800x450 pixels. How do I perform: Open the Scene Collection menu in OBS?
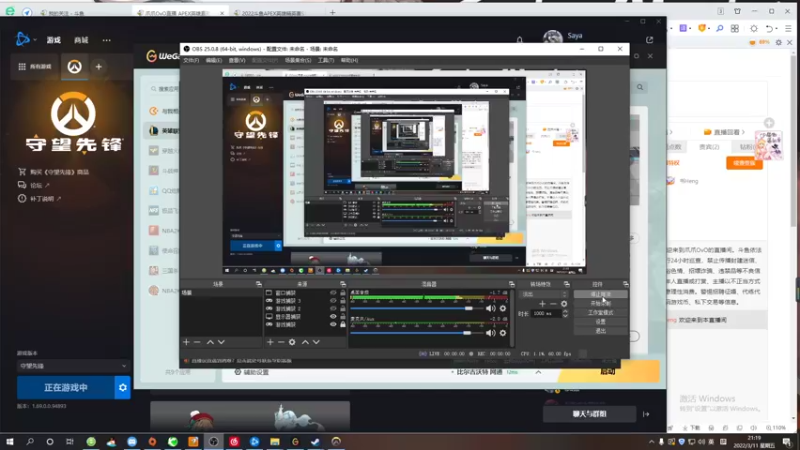click(298, 60)
